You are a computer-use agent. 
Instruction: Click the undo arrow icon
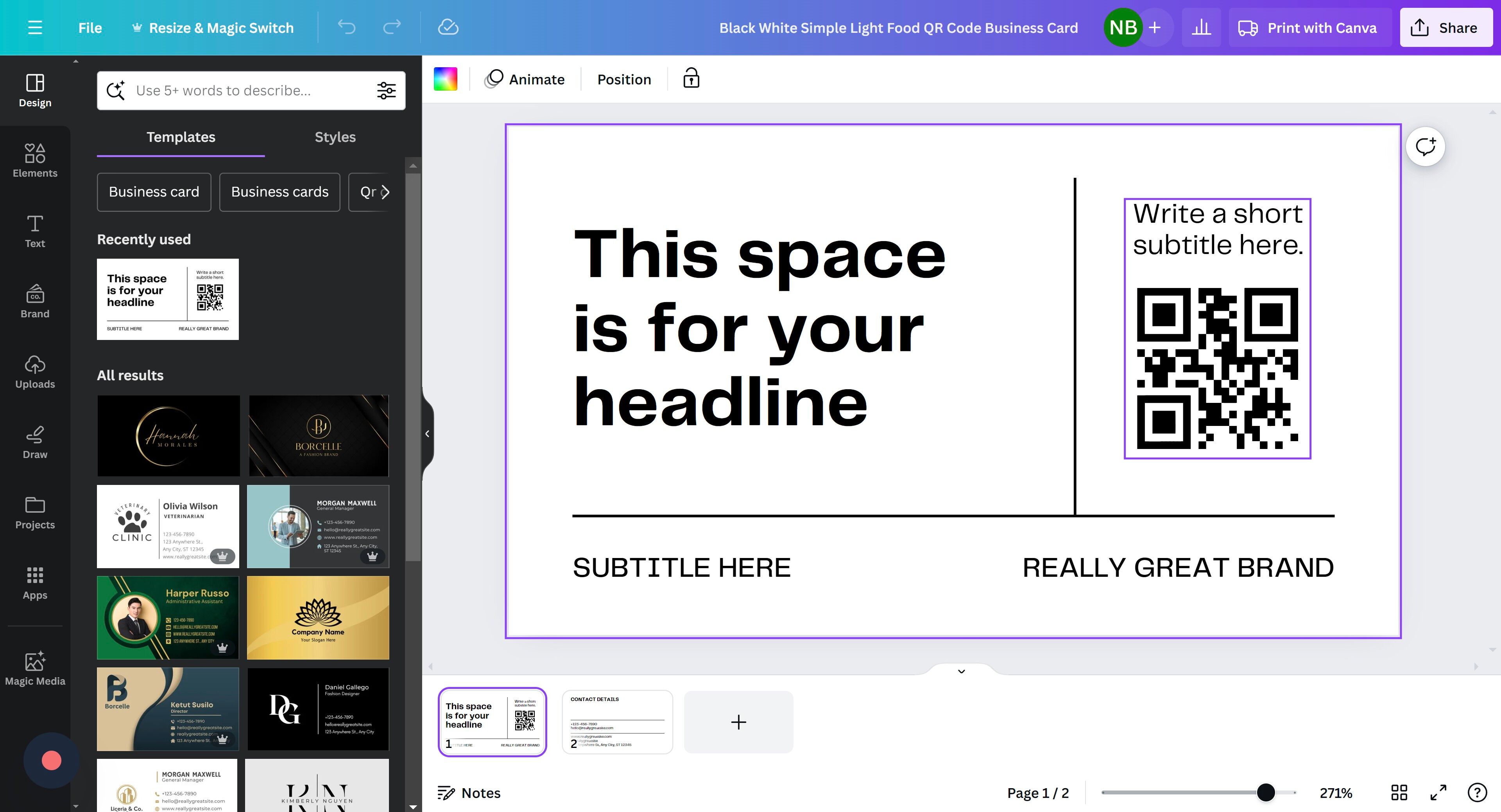(x=347, y=27)
